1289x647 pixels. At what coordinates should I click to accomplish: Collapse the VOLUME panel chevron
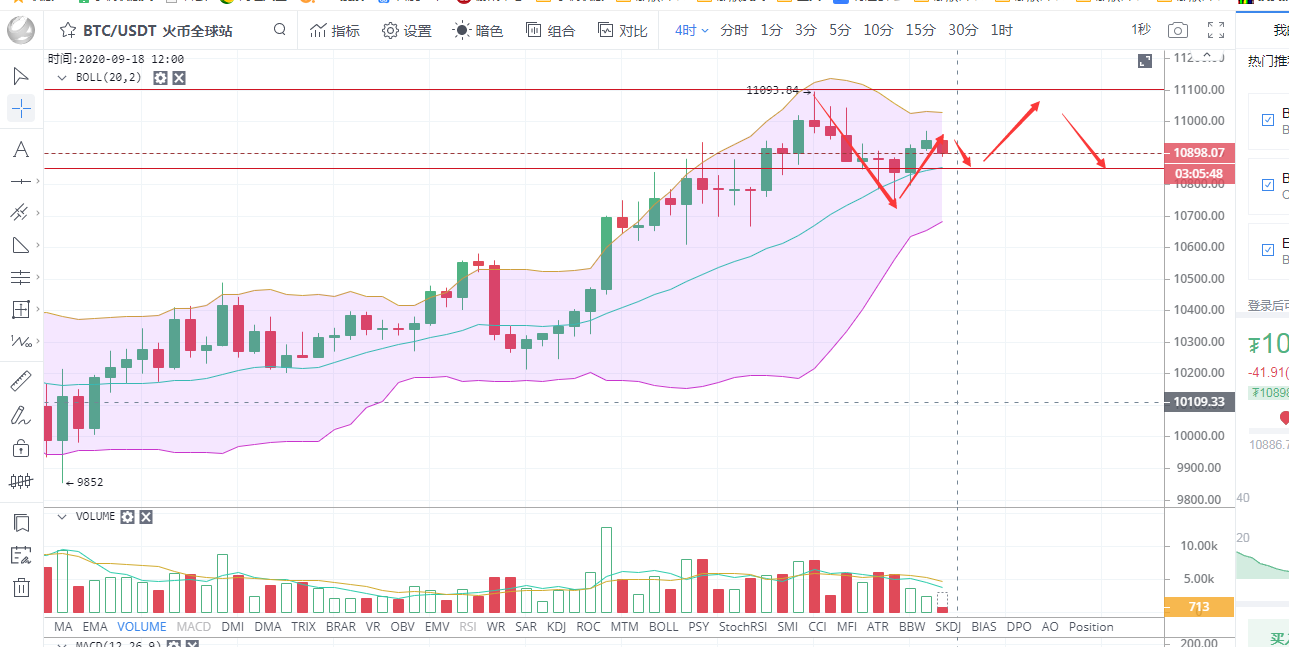point(62,517)
